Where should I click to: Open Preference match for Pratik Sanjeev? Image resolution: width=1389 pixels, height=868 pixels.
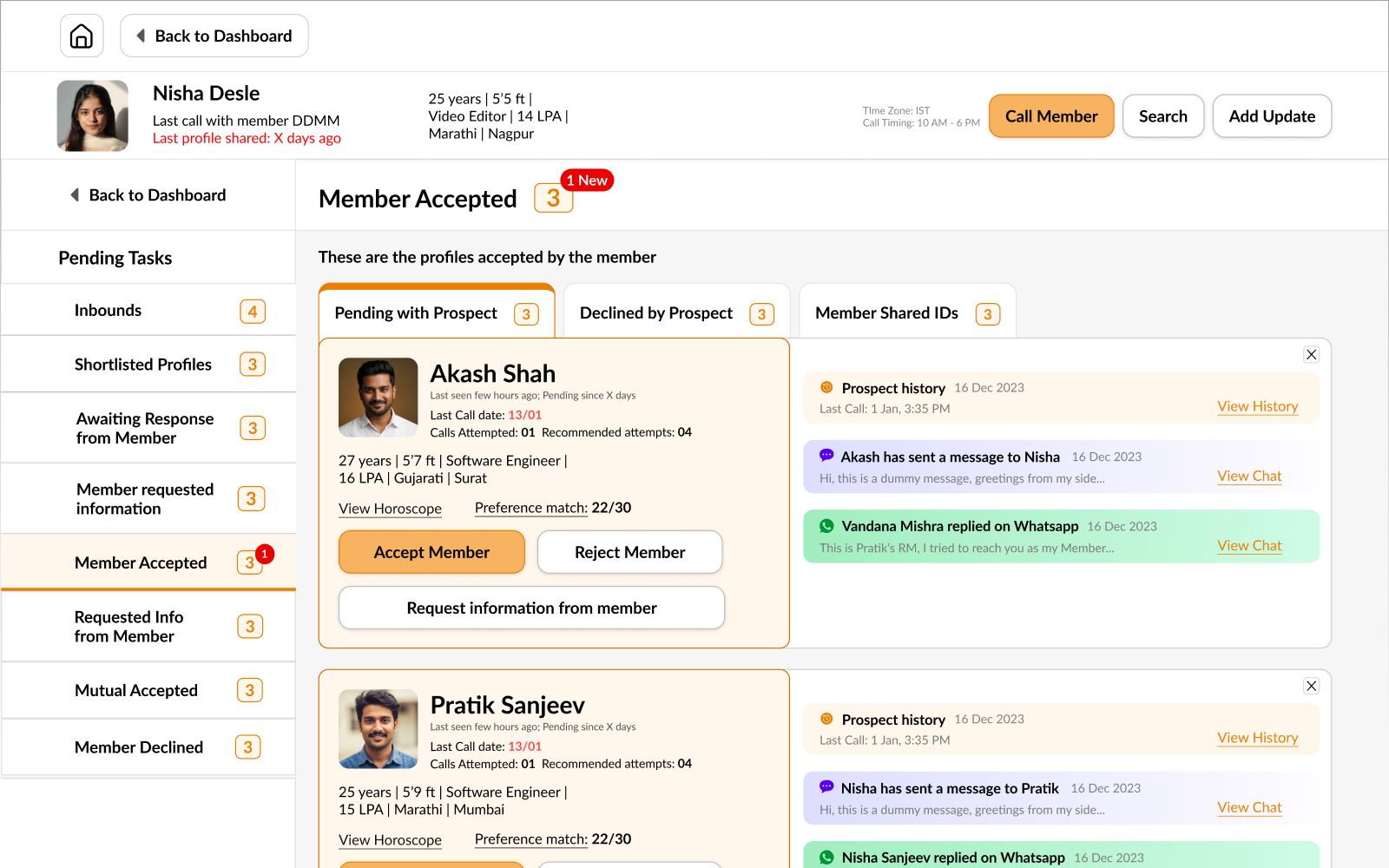coord(553,839)
